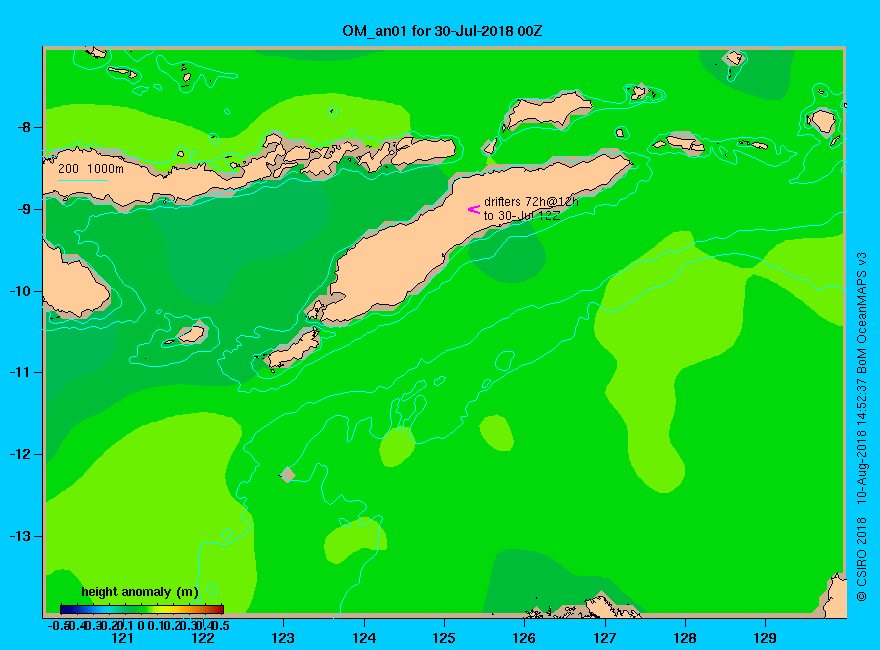The image size is (880, 650).
Task: Click the height anomaly color scale bar
Action: tap(142, 609)
